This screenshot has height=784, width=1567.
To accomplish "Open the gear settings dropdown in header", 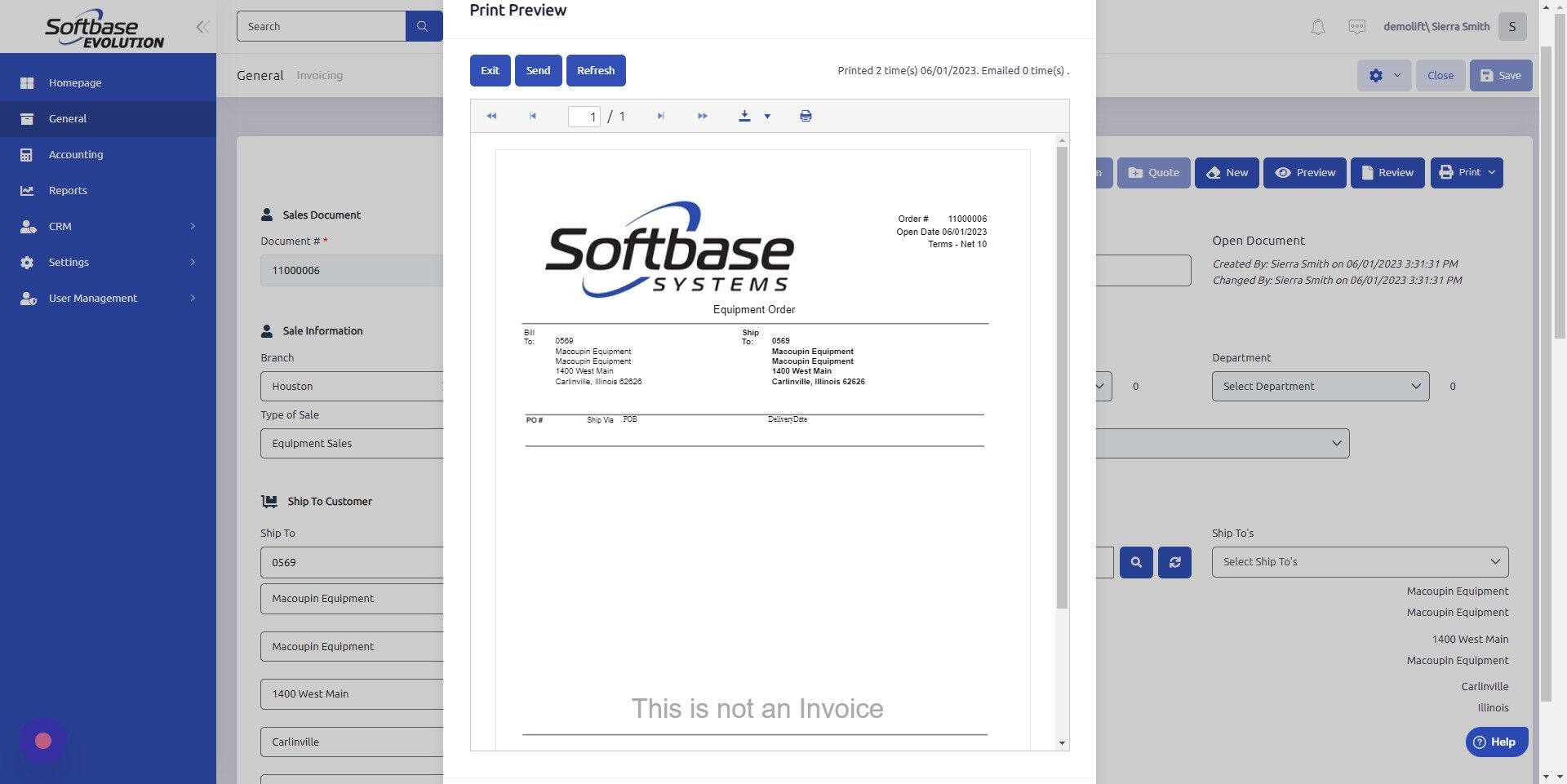I will [1384, 75].
